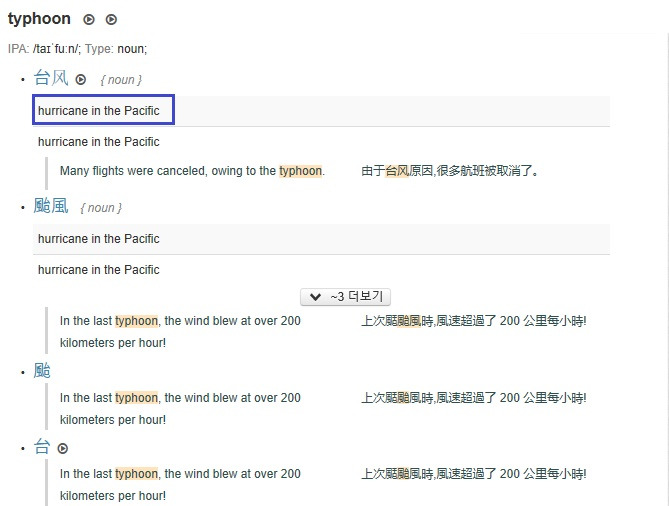Click the 'Type: noun;' text

click(116, 49)
